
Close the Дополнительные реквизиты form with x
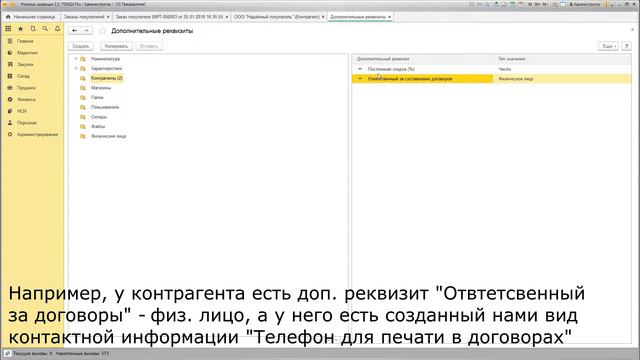[x=632, y=30]
